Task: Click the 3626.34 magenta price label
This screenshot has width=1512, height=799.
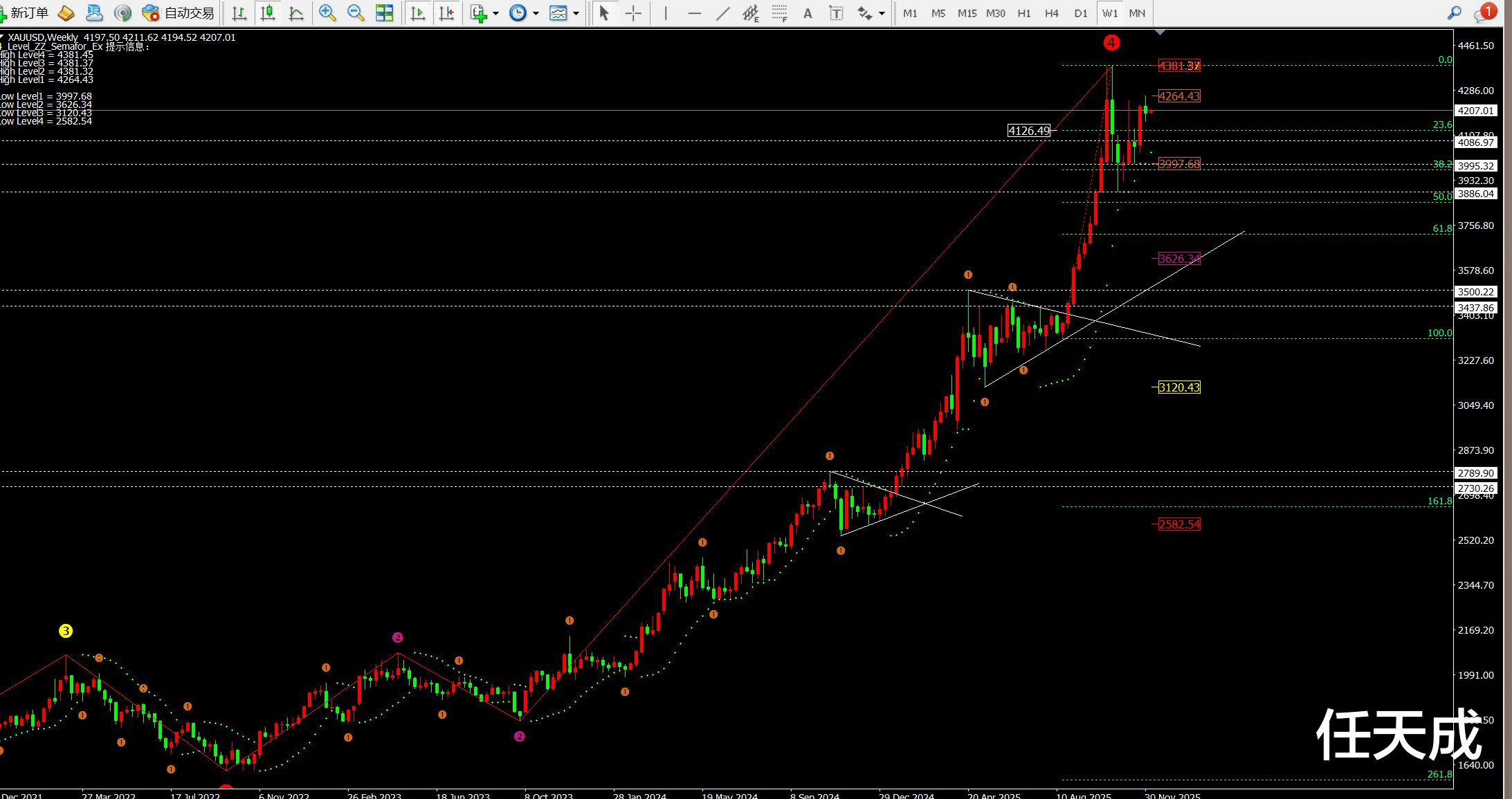Action: 1179,259
